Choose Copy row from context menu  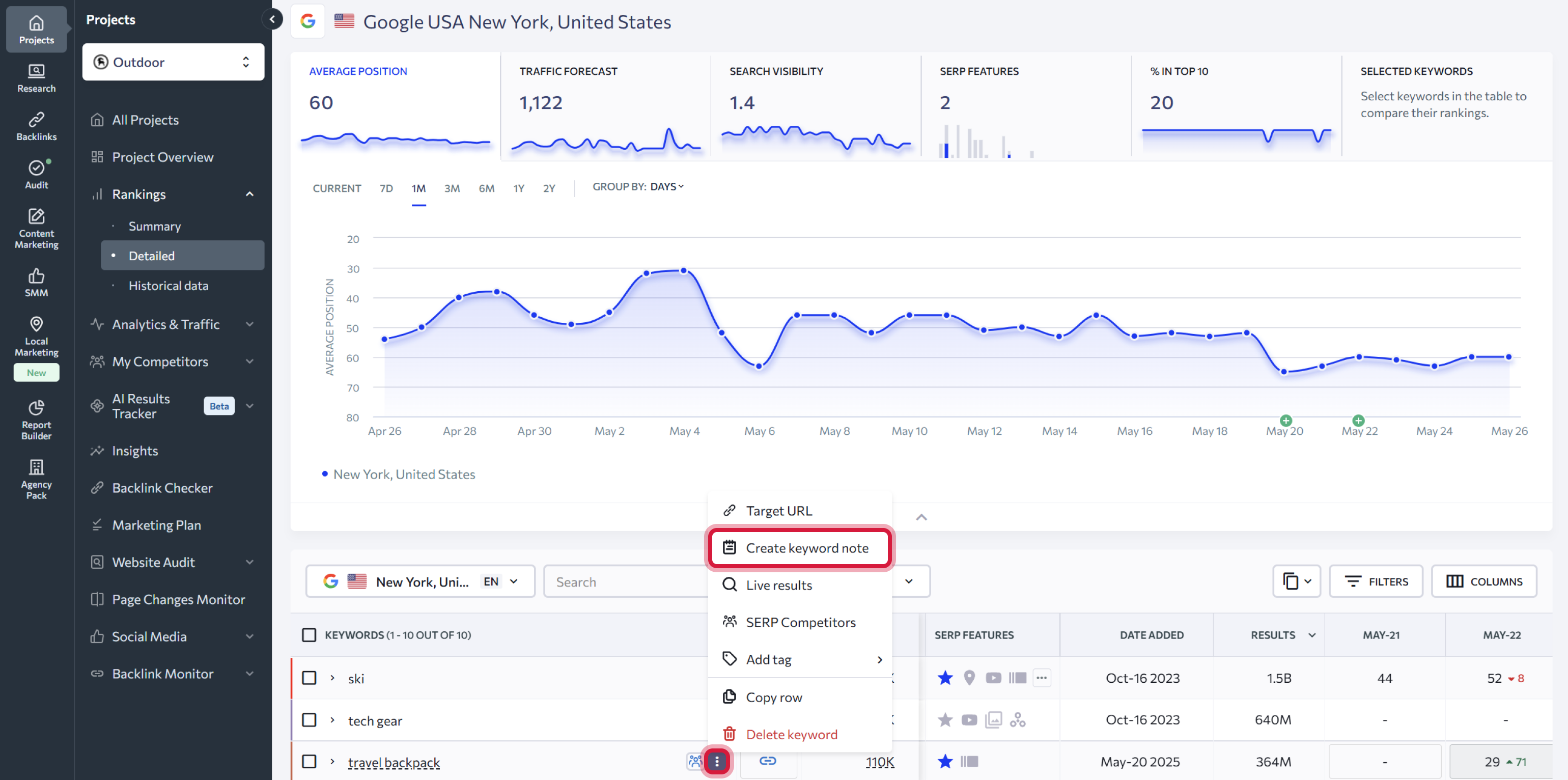pos(800,697)
